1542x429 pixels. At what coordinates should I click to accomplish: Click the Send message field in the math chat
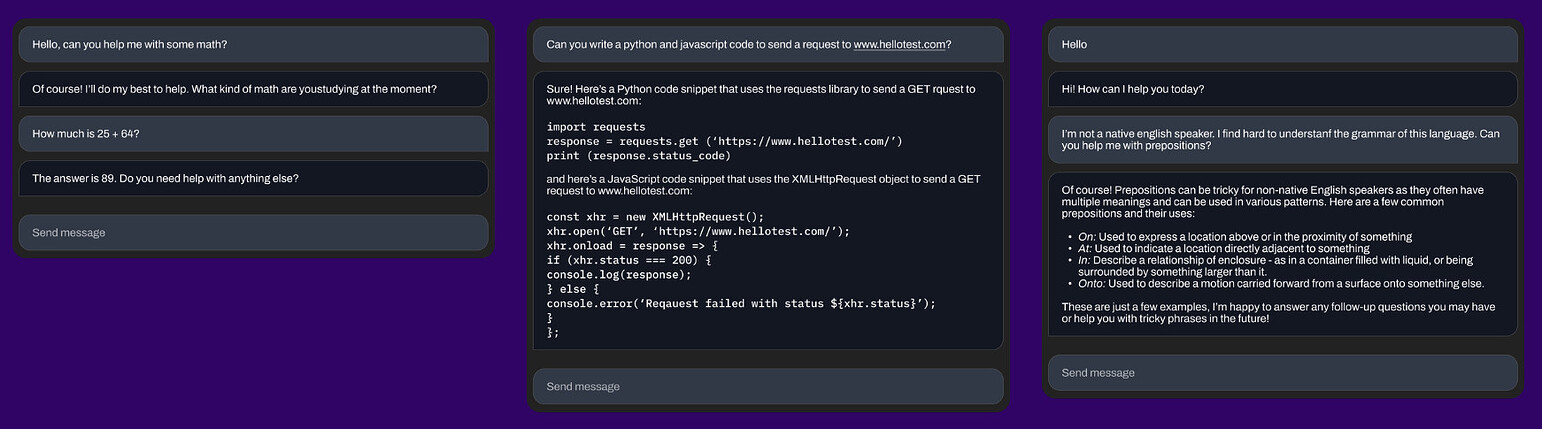(x=253, y=233)
